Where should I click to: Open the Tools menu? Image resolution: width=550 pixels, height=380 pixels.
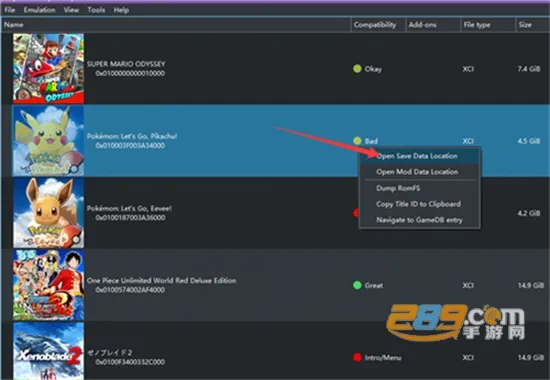[96, 10]
